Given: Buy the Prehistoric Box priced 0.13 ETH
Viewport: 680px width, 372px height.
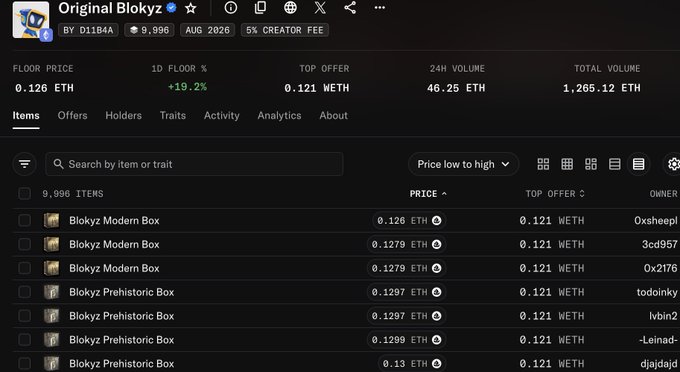Looking at the screenshot, I should click(412, 363).
